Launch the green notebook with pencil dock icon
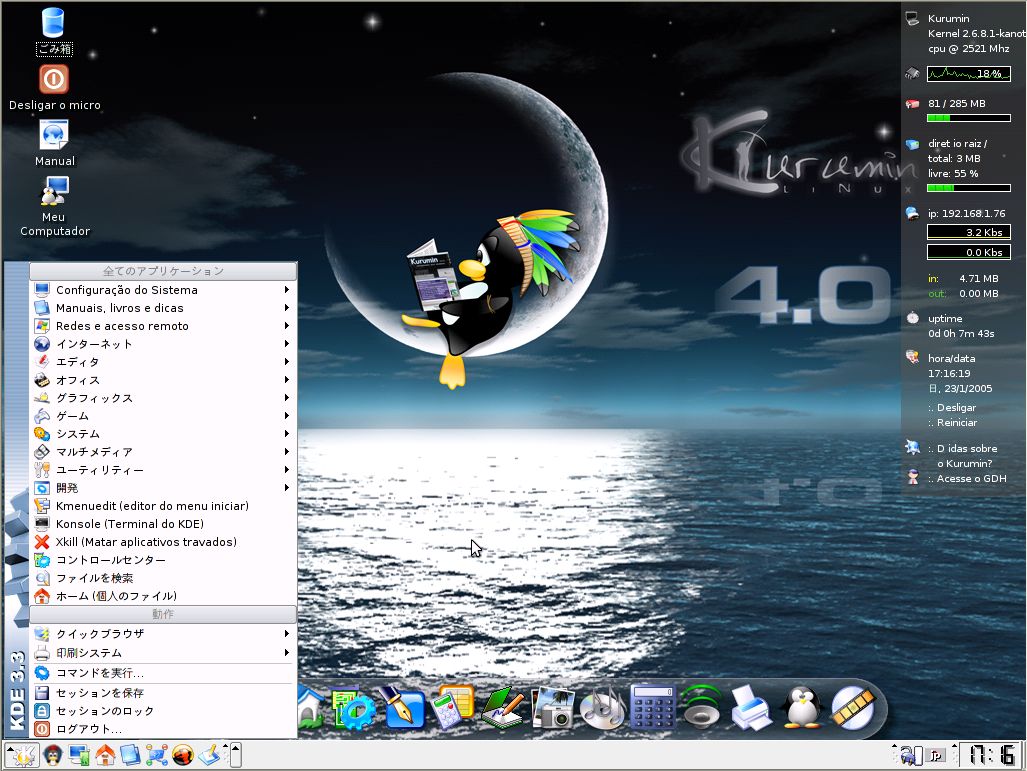The image size is (1027, 771). 502,707
